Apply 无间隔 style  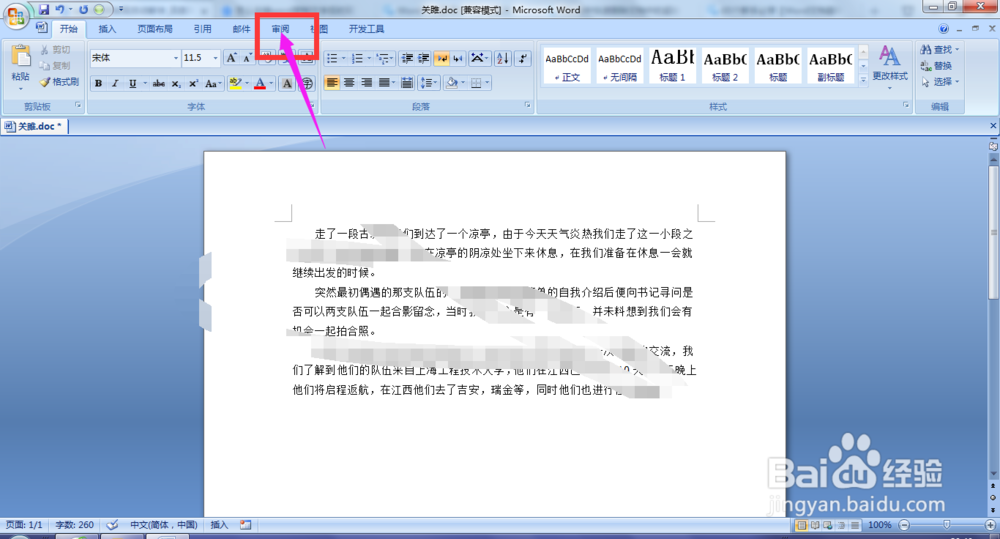click(620, 66)
